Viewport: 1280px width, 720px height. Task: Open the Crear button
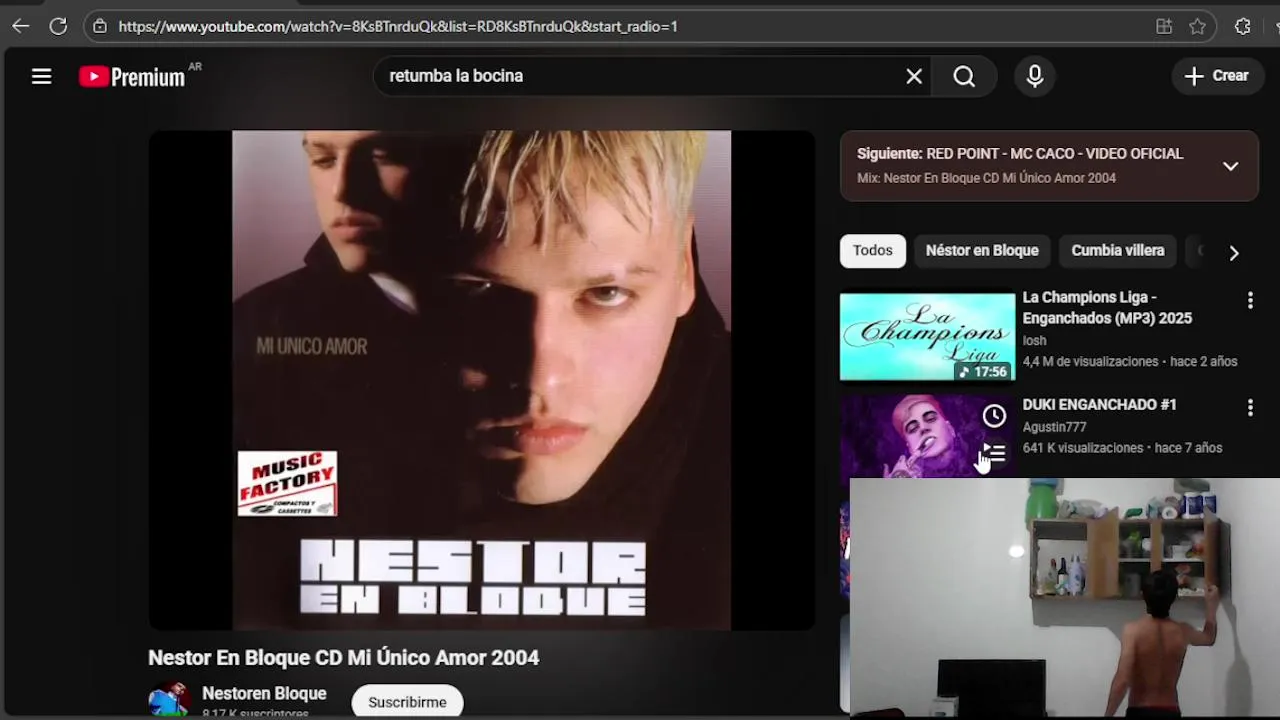[1217, 76]
